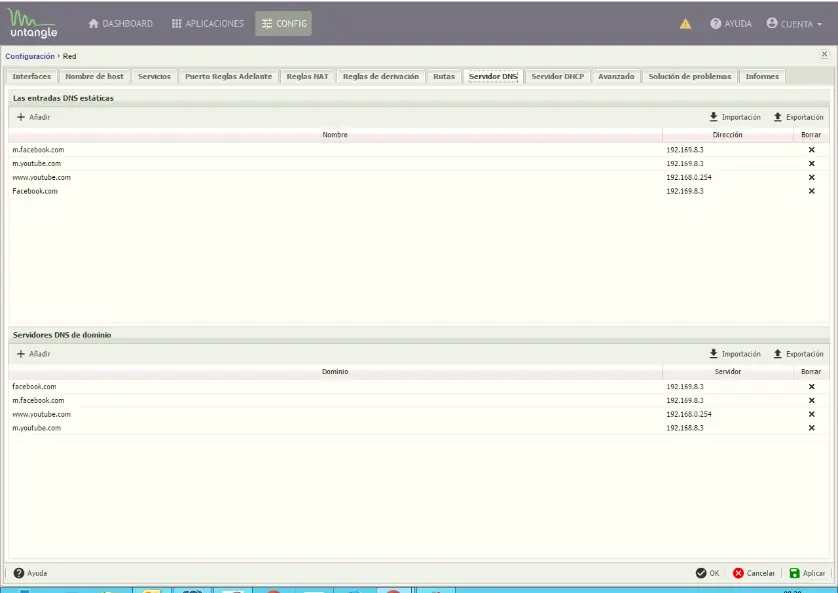Open the Reglas NAT tab
The image size is (838, 593).
(307, 76)
